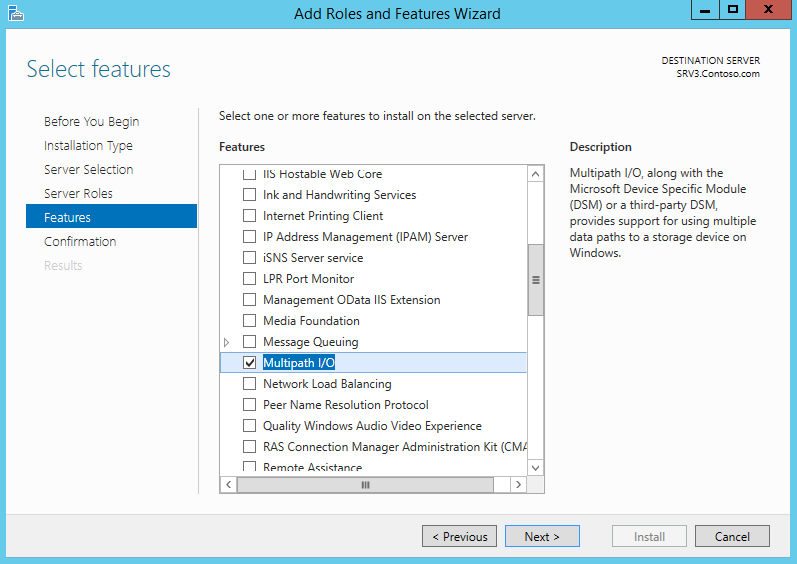
Task: Enable Network Load Balancing feature
Action: 250,384
